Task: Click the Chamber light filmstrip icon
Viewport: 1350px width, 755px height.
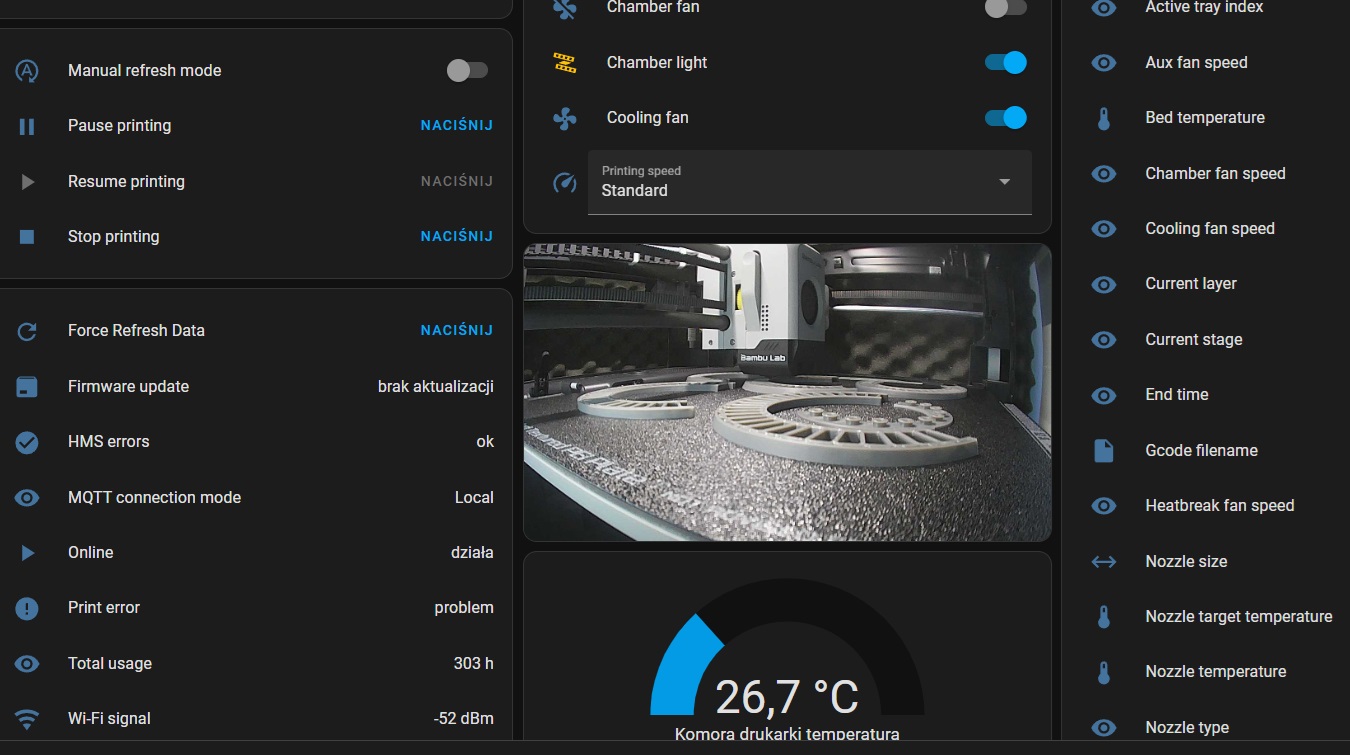Action: pos(565,63)
